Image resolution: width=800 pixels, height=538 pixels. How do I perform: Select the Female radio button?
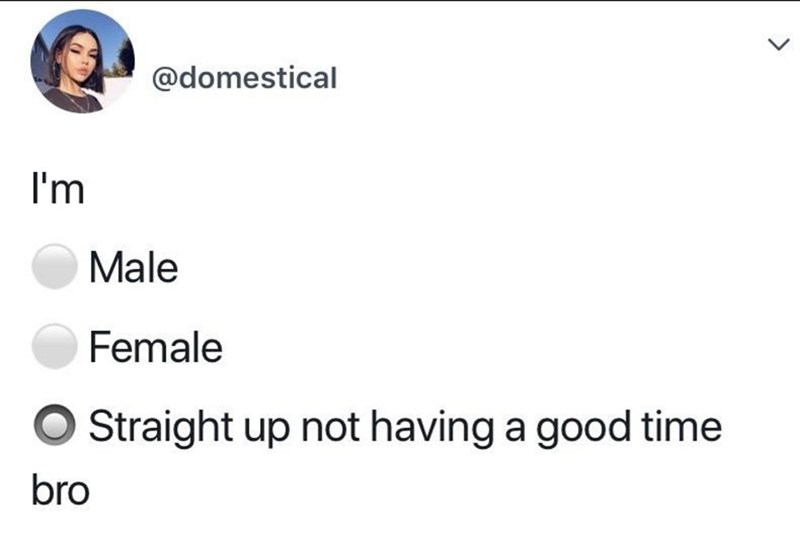click(x=54, y=348)
